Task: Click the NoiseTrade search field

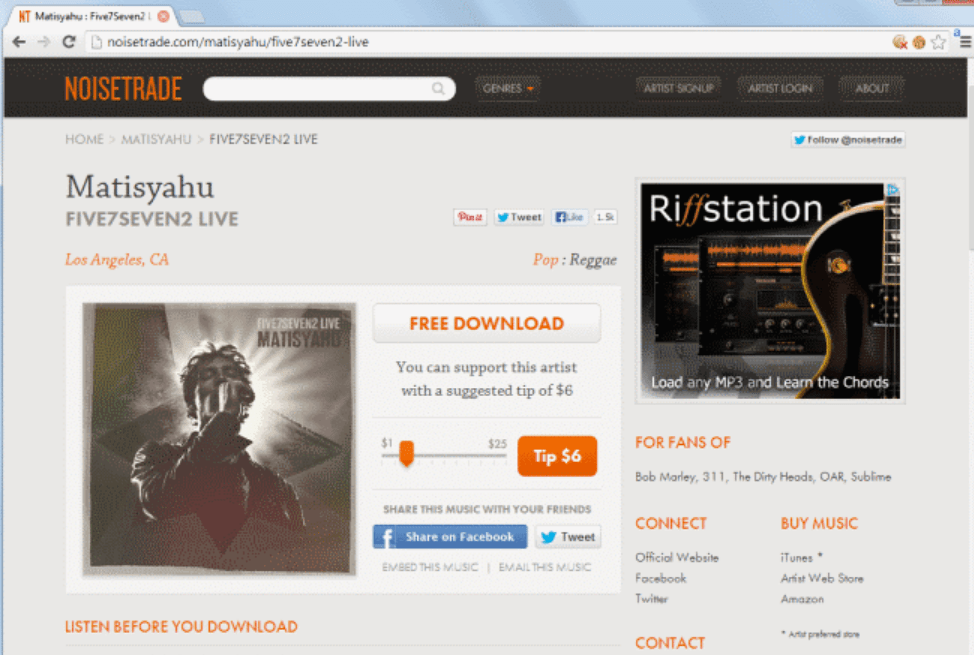Action: (318, 89)
